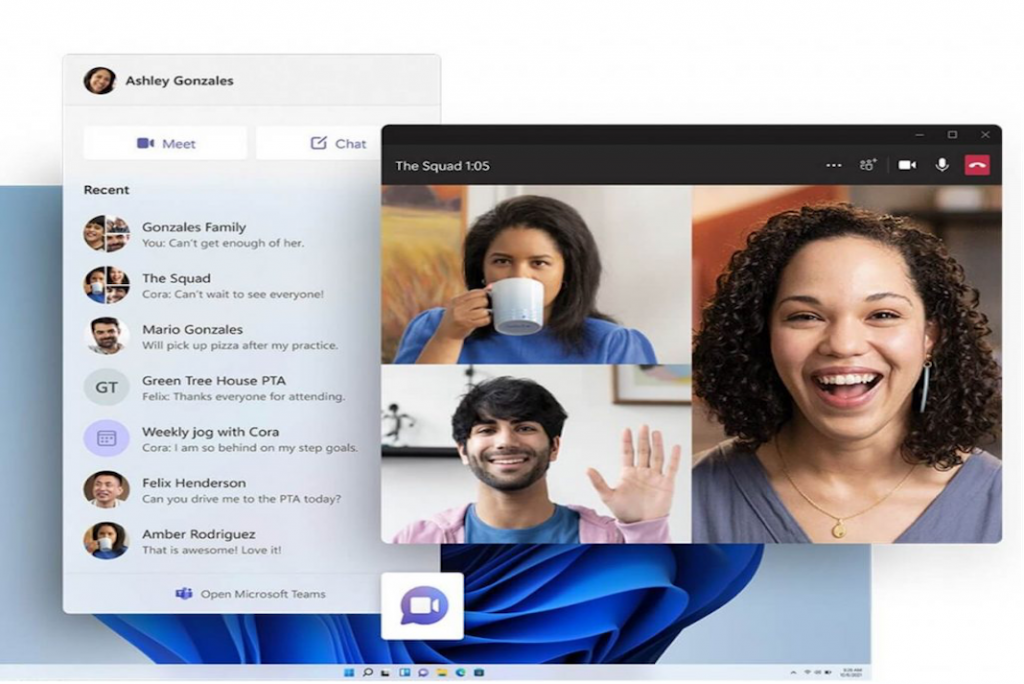Start a new conversation with the Chat button

tap(337, 143)
